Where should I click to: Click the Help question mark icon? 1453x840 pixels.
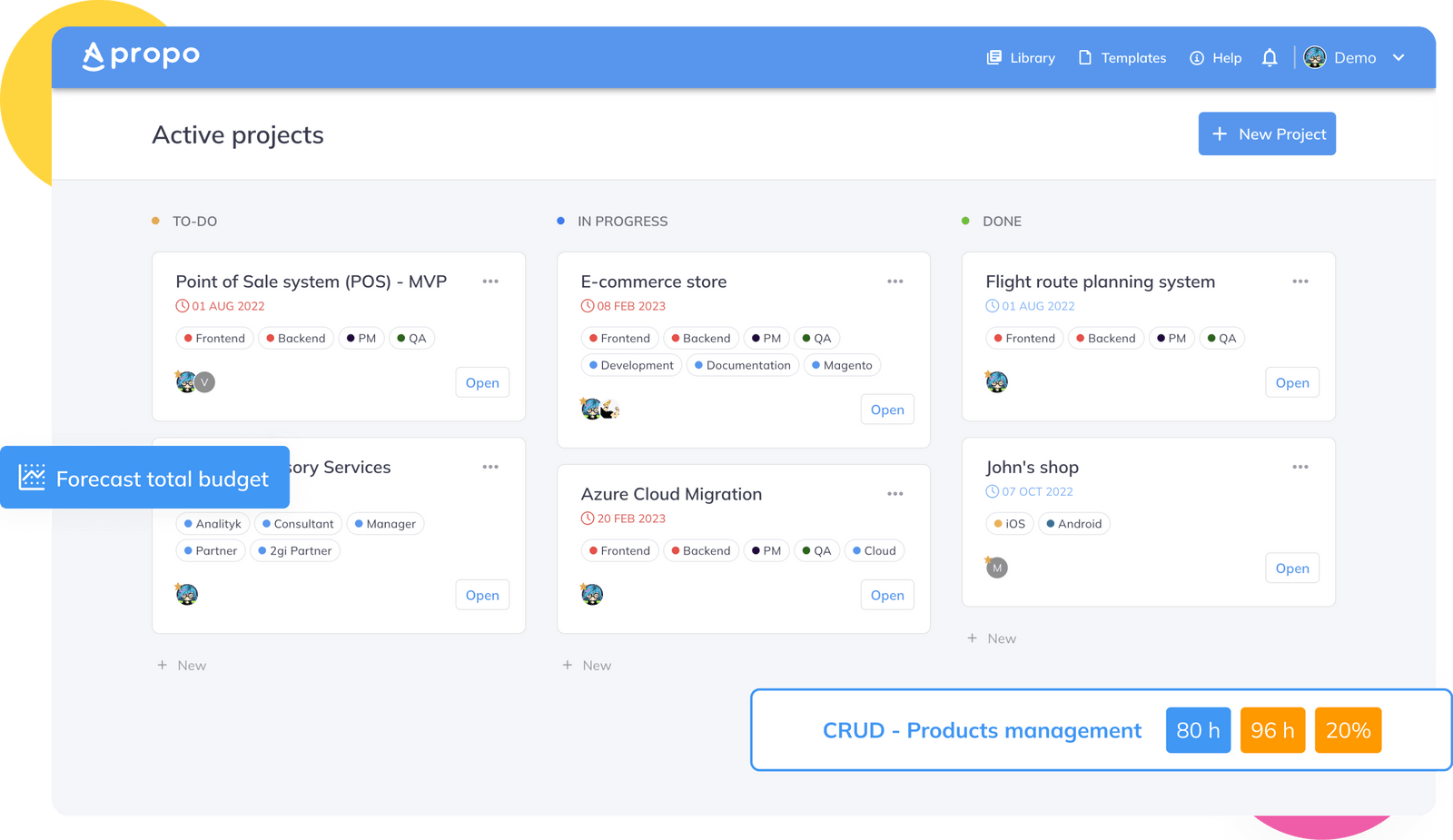click(1195, 57)
